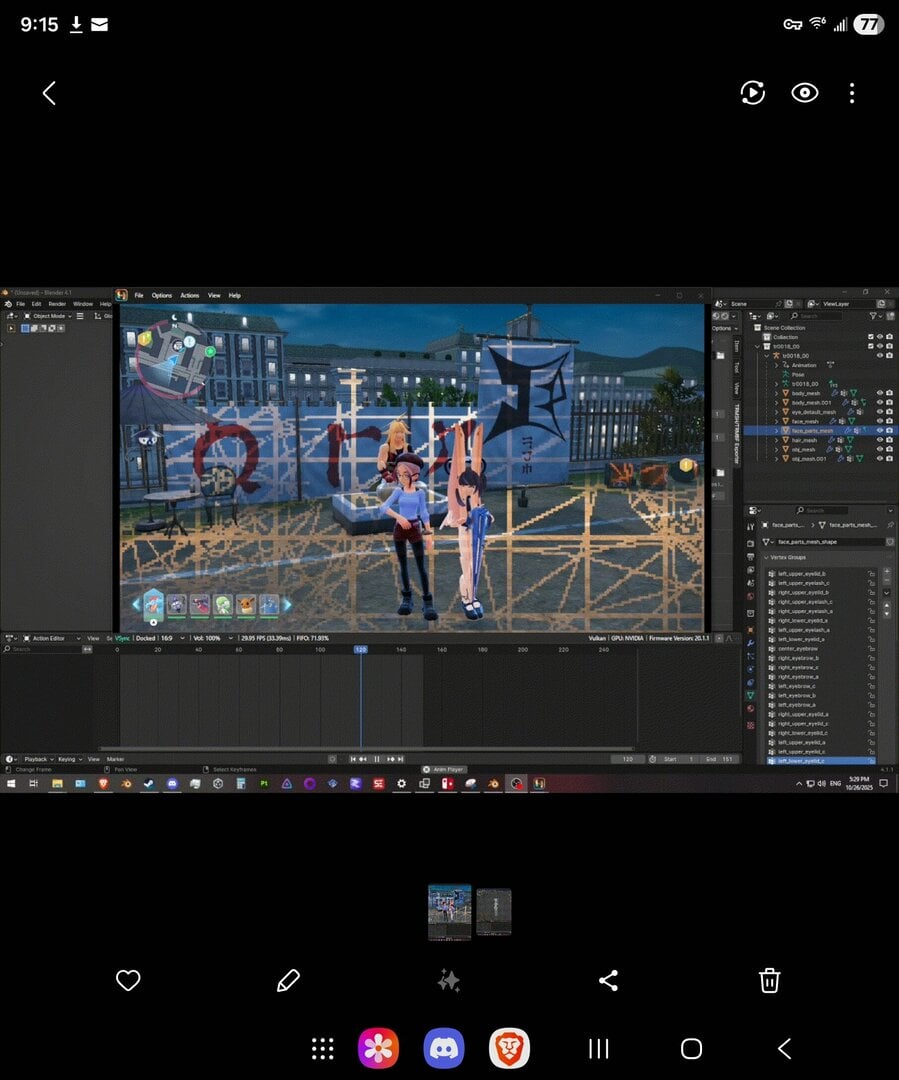899x1080 pixels.
Task: Tap the AI sparkle enhance icon
Action: 448,980
